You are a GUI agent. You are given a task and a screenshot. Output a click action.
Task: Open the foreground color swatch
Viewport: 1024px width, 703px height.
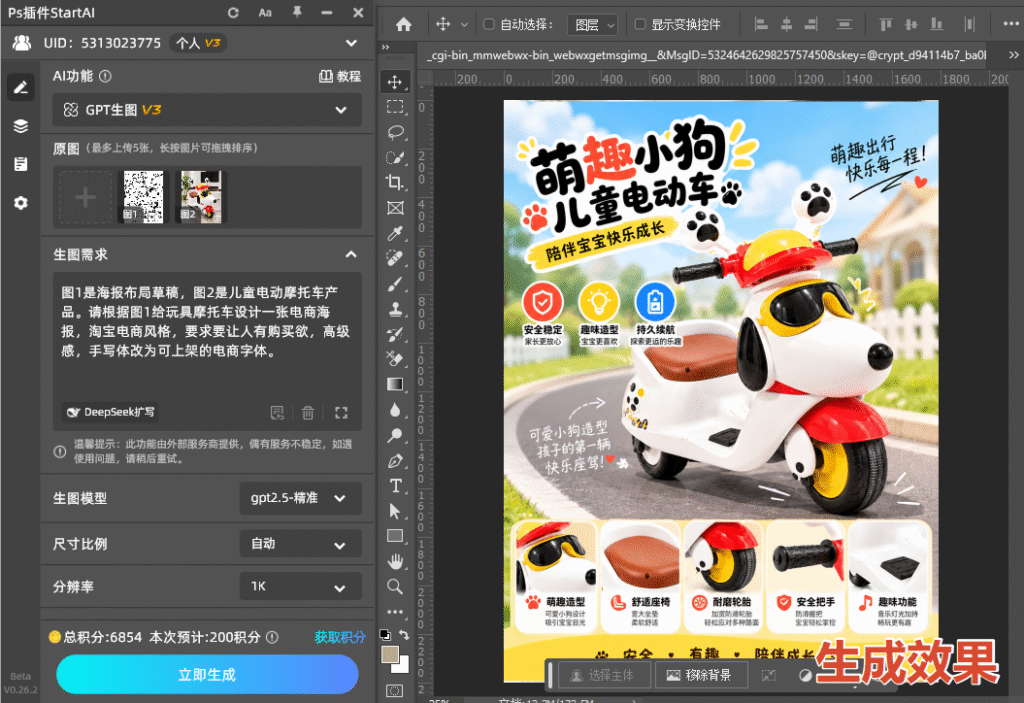(x=390, y=654)
